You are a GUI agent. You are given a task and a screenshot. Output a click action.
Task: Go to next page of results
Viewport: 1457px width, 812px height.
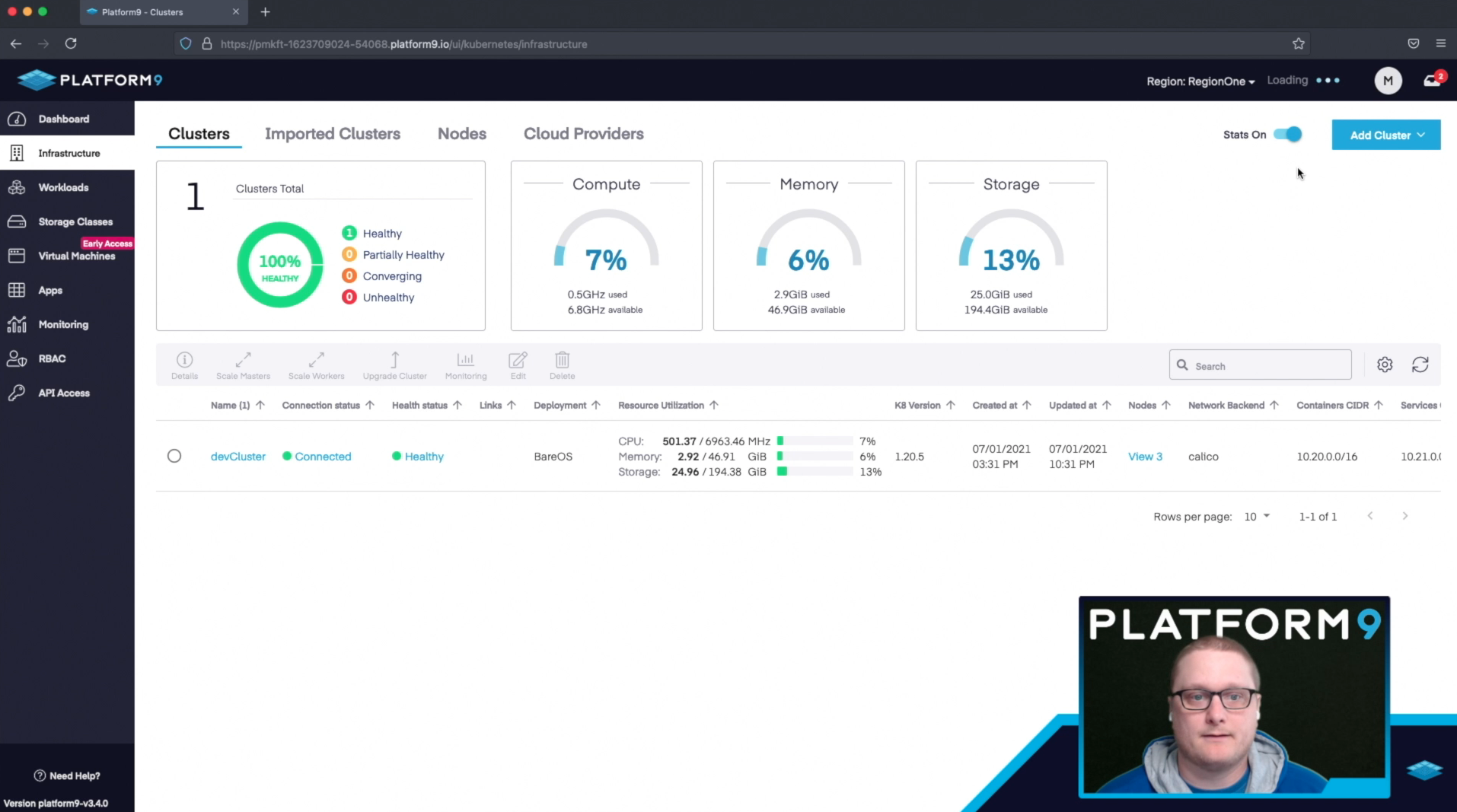click(x=1404, y=516)
